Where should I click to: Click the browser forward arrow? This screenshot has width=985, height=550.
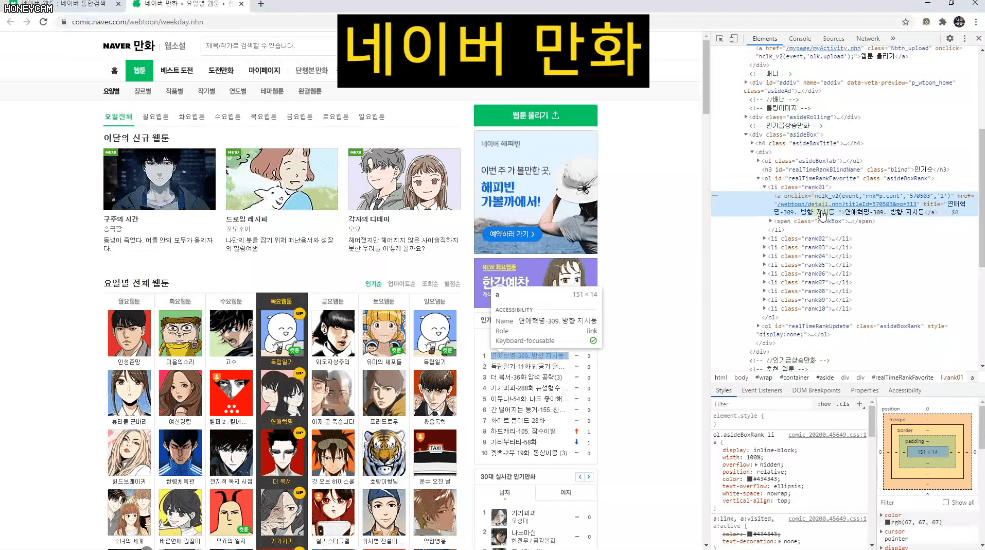point(26,21)
